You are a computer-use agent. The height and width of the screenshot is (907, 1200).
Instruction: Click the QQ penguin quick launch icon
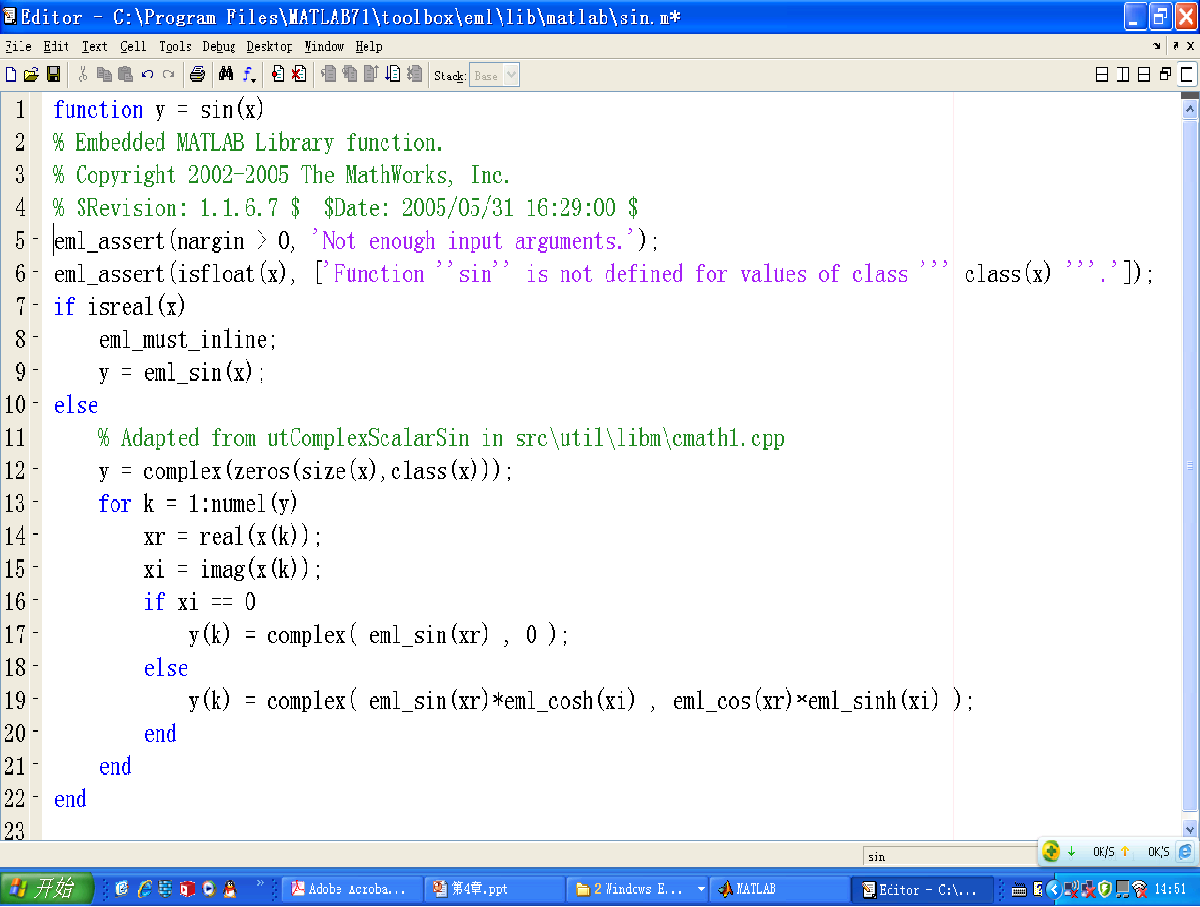pyautogui.click(x=229, y=888)
